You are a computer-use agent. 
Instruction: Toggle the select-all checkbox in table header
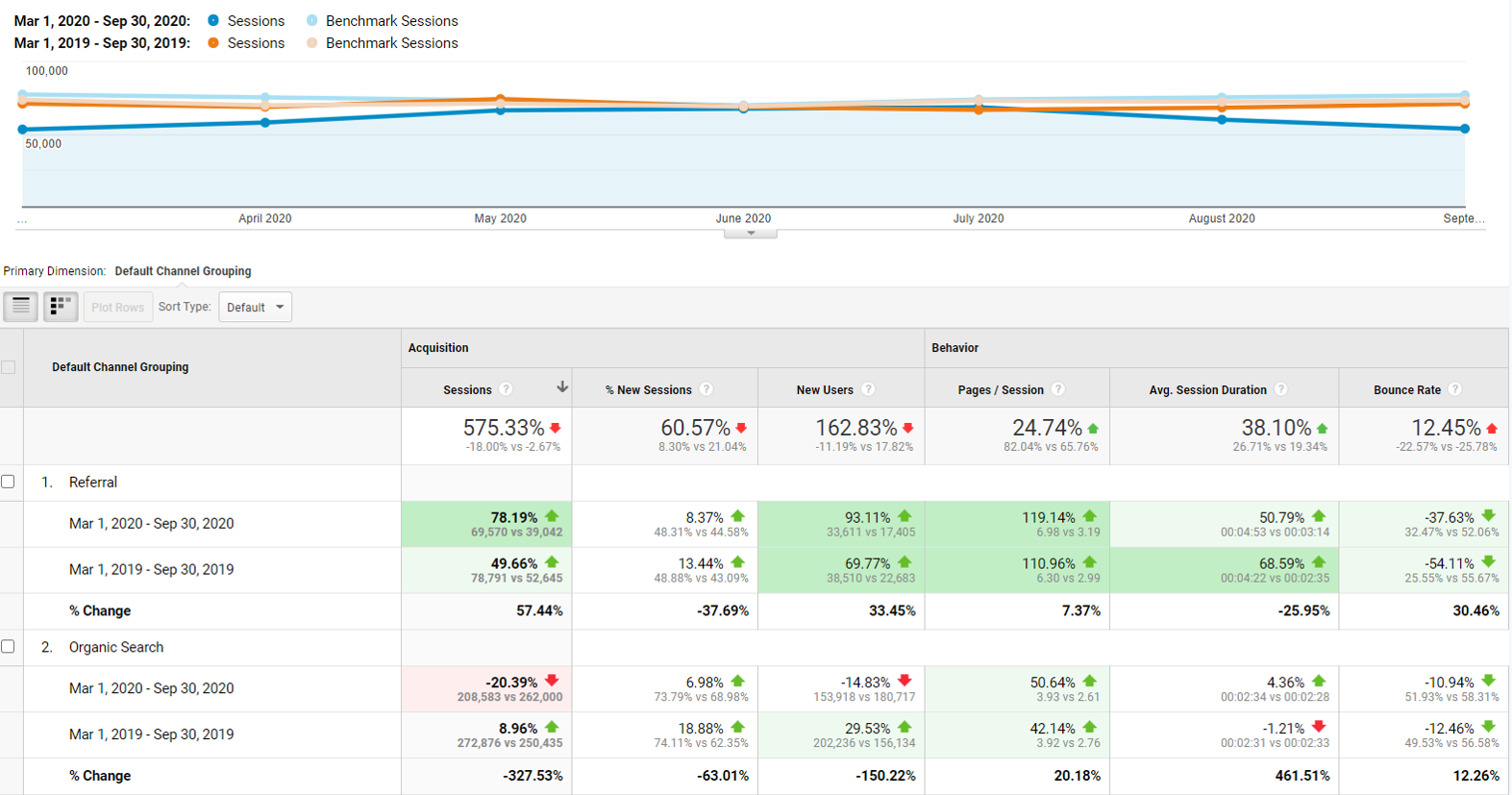tap(9, 367)
